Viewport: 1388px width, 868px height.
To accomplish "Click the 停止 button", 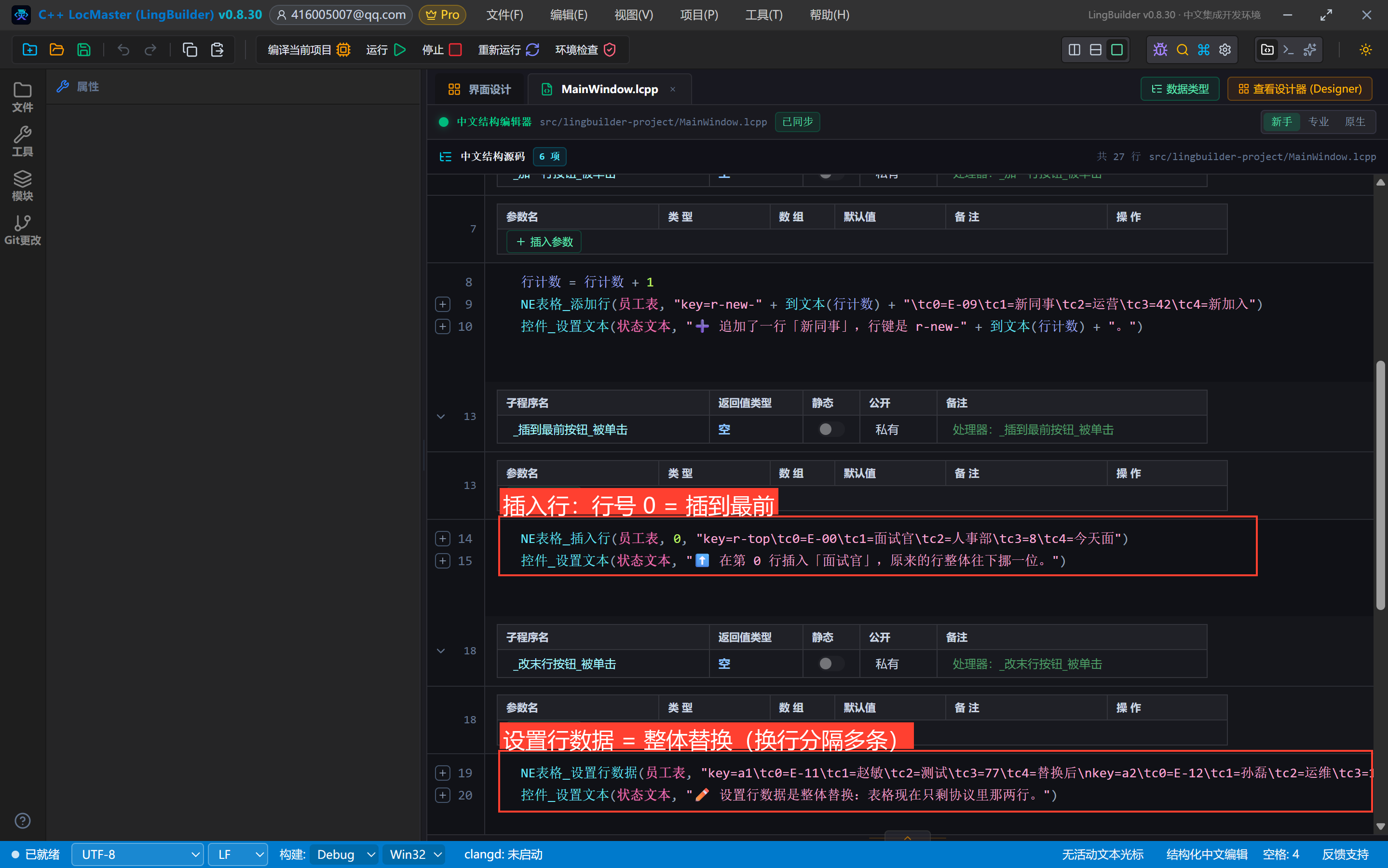I will click(441, 50).
